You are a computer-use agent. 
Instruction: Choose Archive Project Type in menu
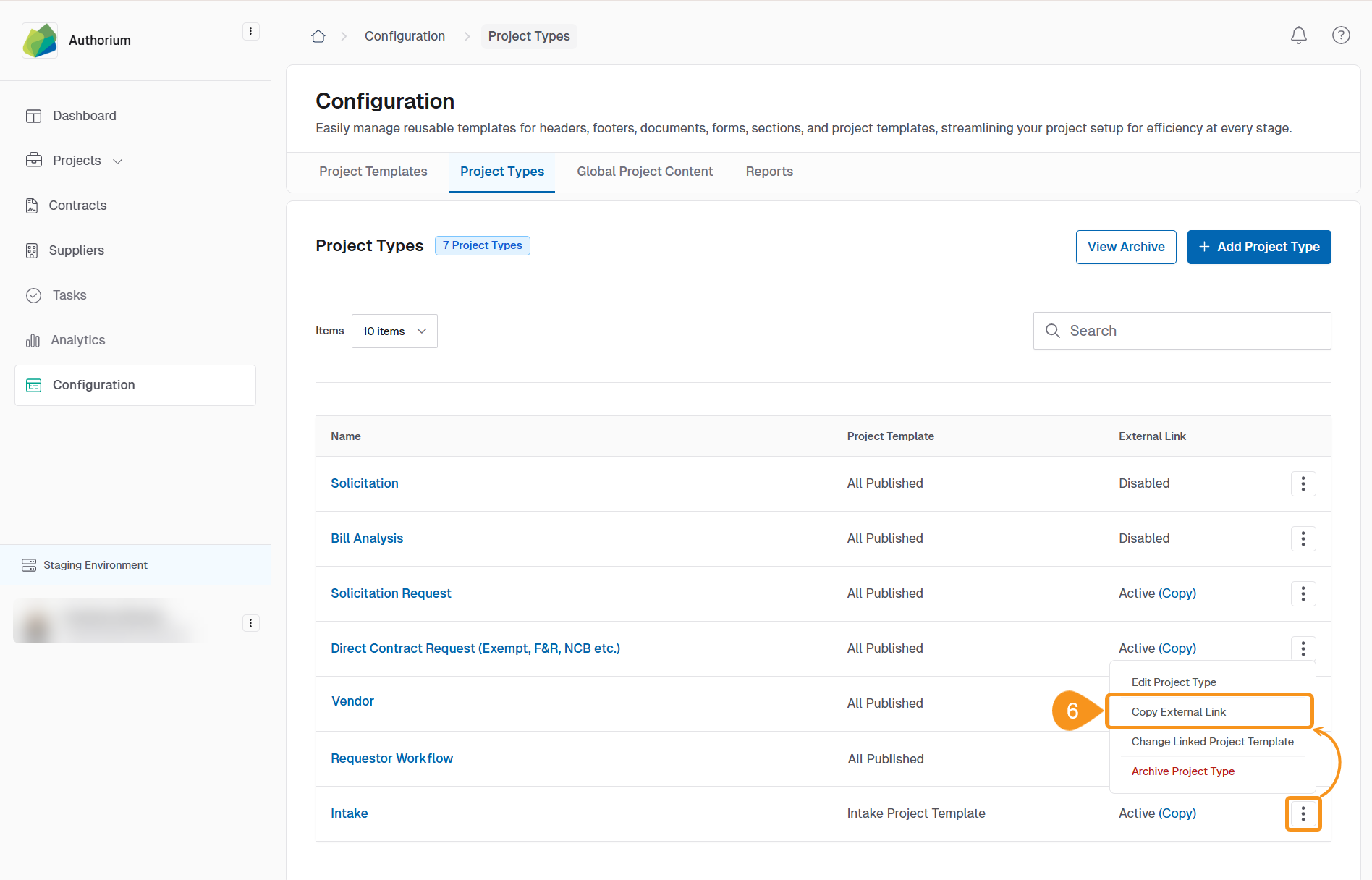1182,771
